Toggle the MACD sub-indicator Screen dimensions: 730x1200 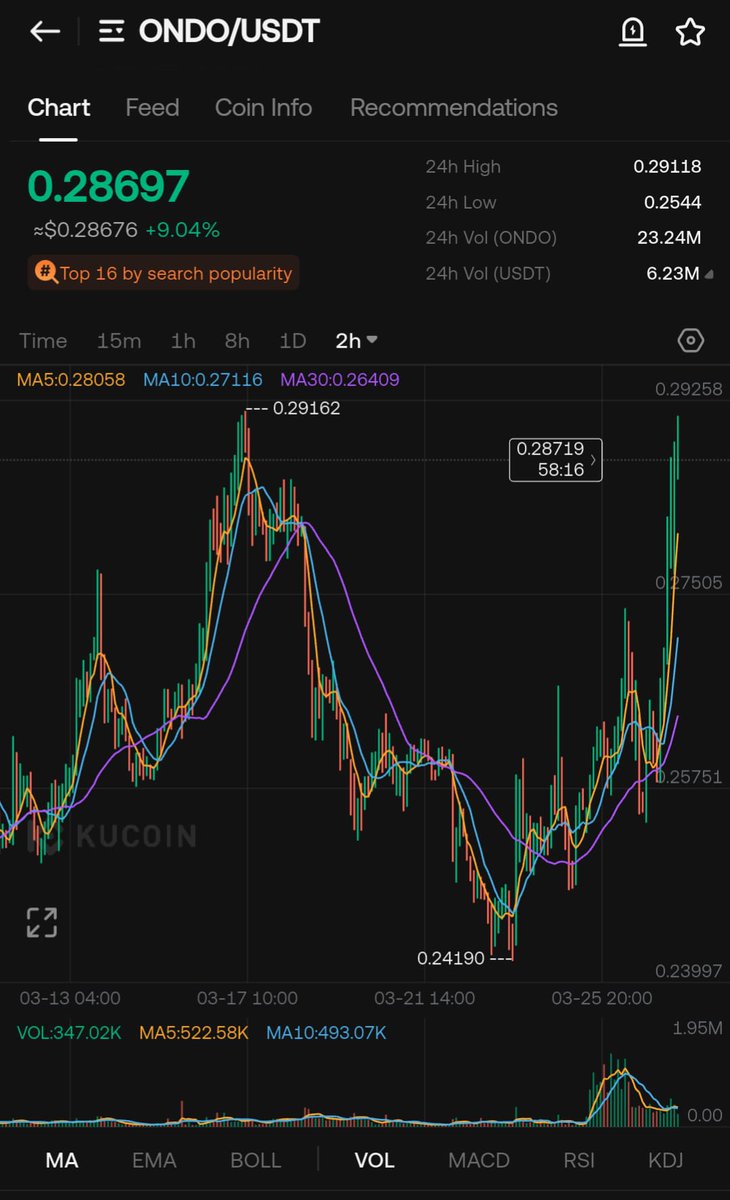pos(479,1160)
